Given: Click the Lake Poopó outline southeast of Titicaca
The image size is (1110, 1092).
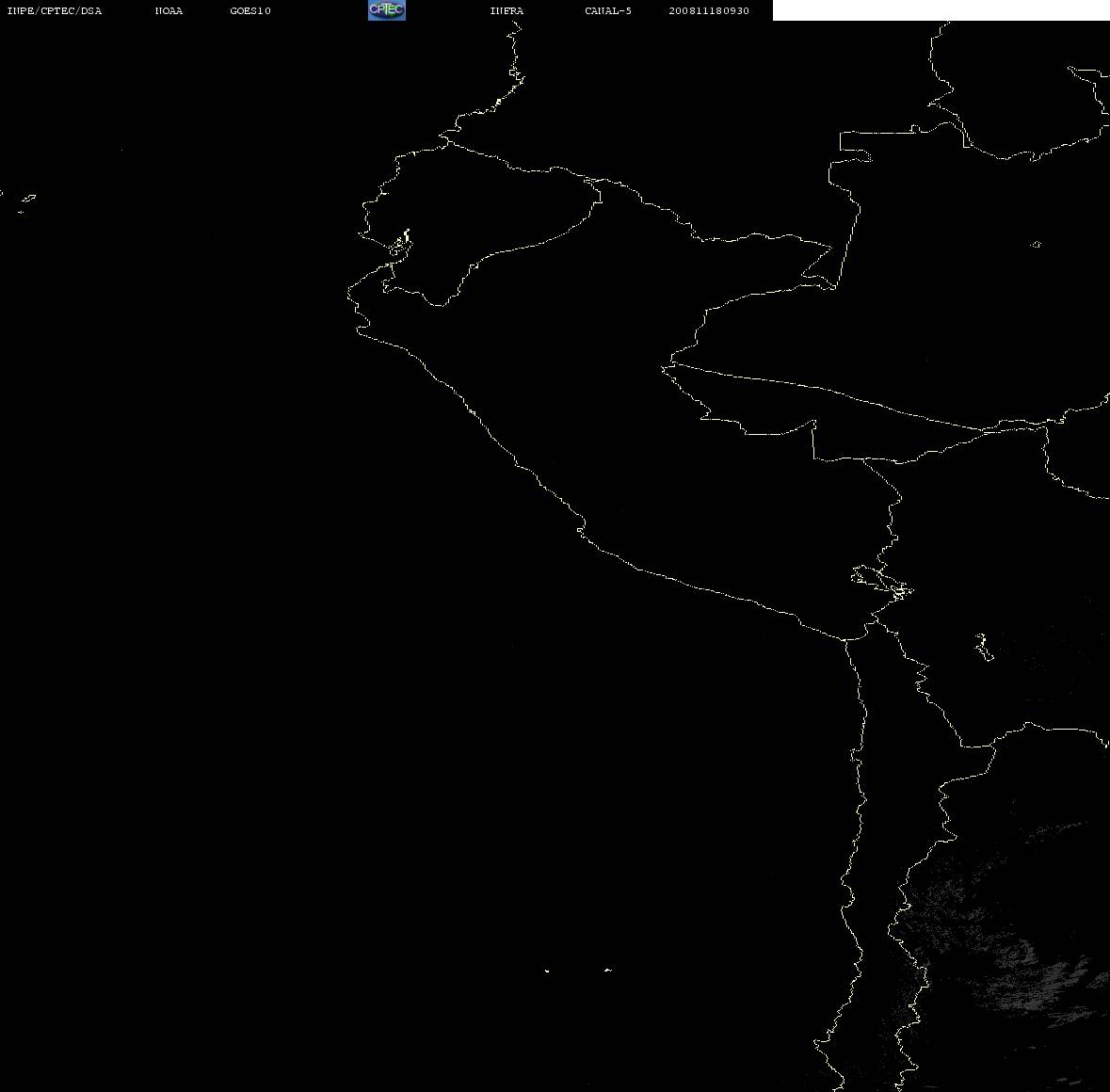Looking at the screenshot, I should 983,647.
